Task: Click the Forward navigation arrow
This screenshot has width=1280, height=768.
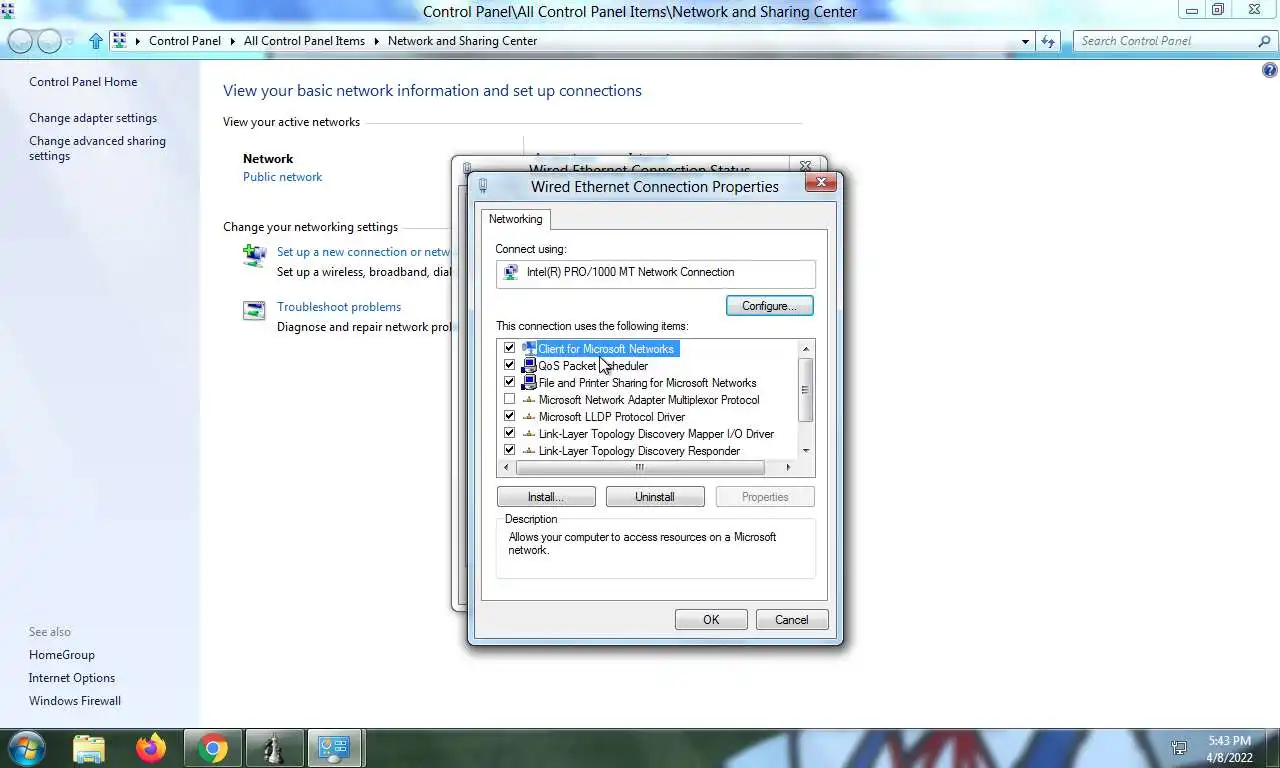Action: (48, 41)
